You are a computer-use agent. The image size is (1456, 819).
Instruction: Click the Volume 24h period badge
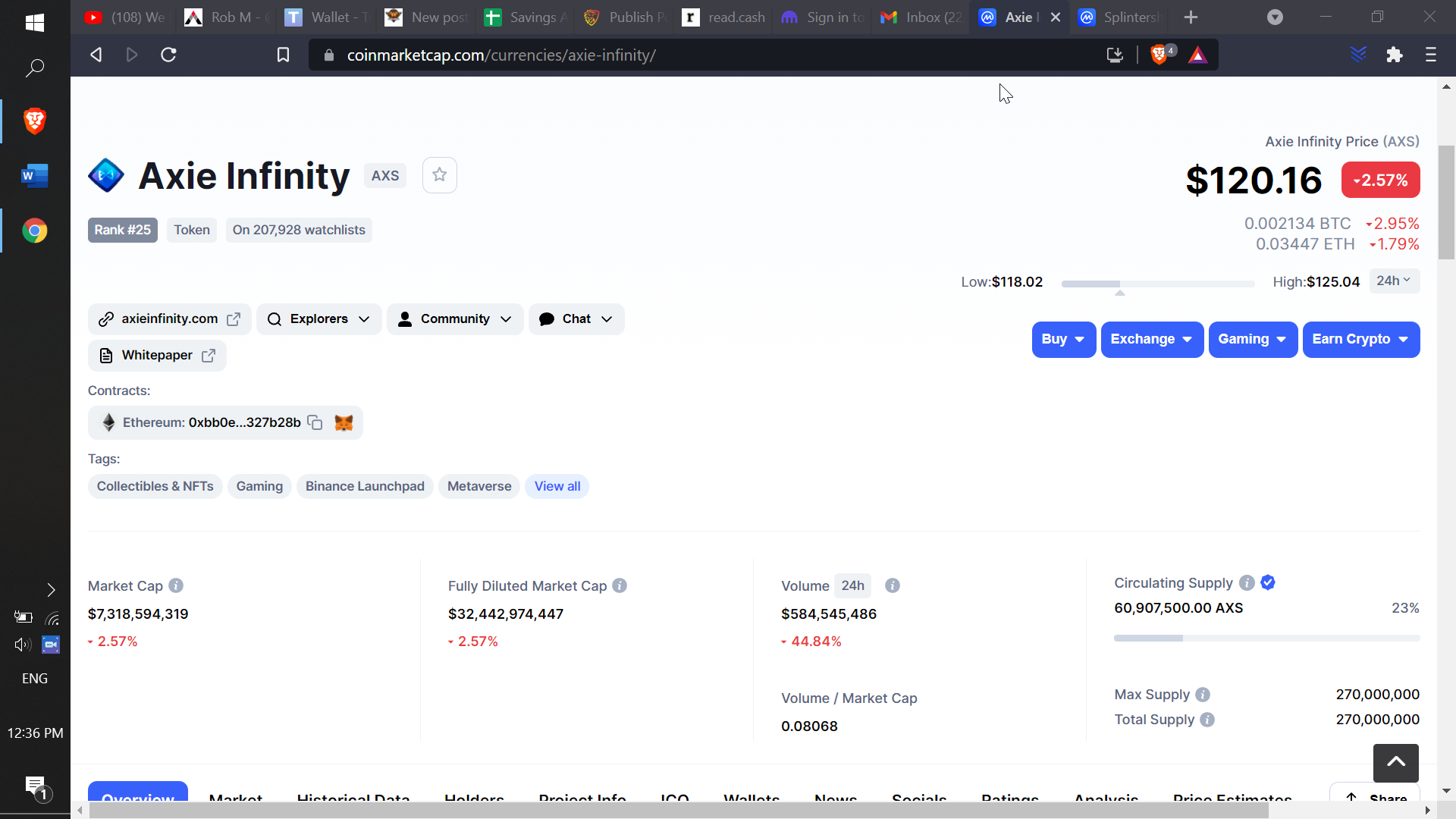[853, 585]
